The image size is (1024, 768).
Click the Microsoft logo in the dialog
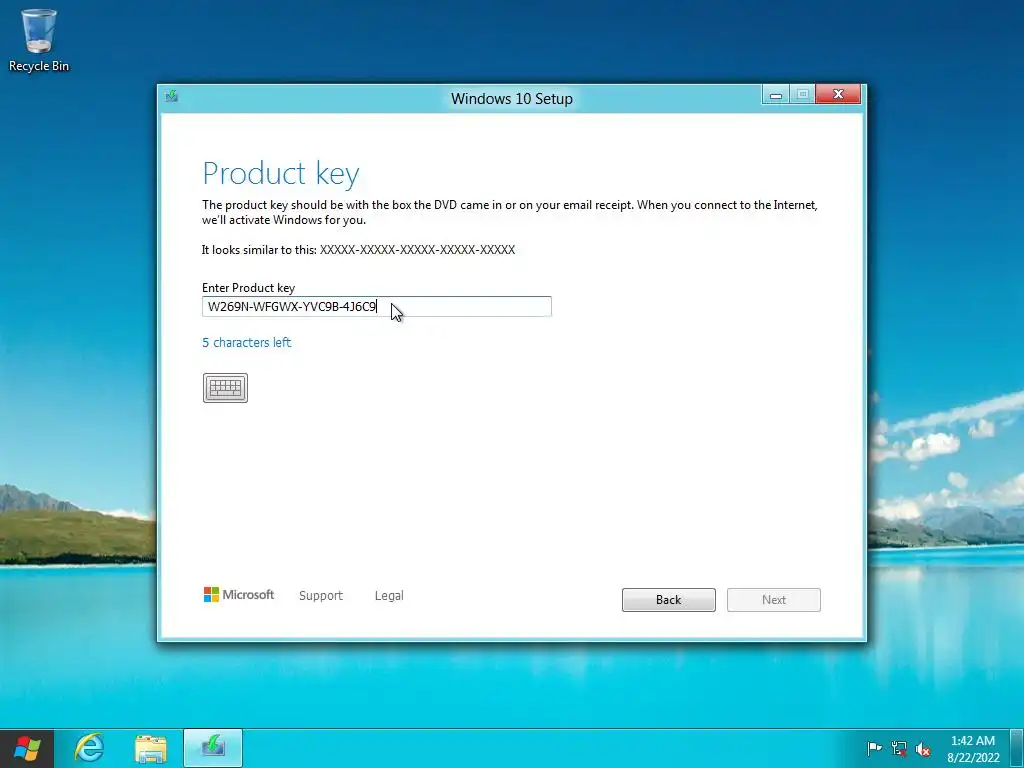pyautogui.click(x=239, y=595)
